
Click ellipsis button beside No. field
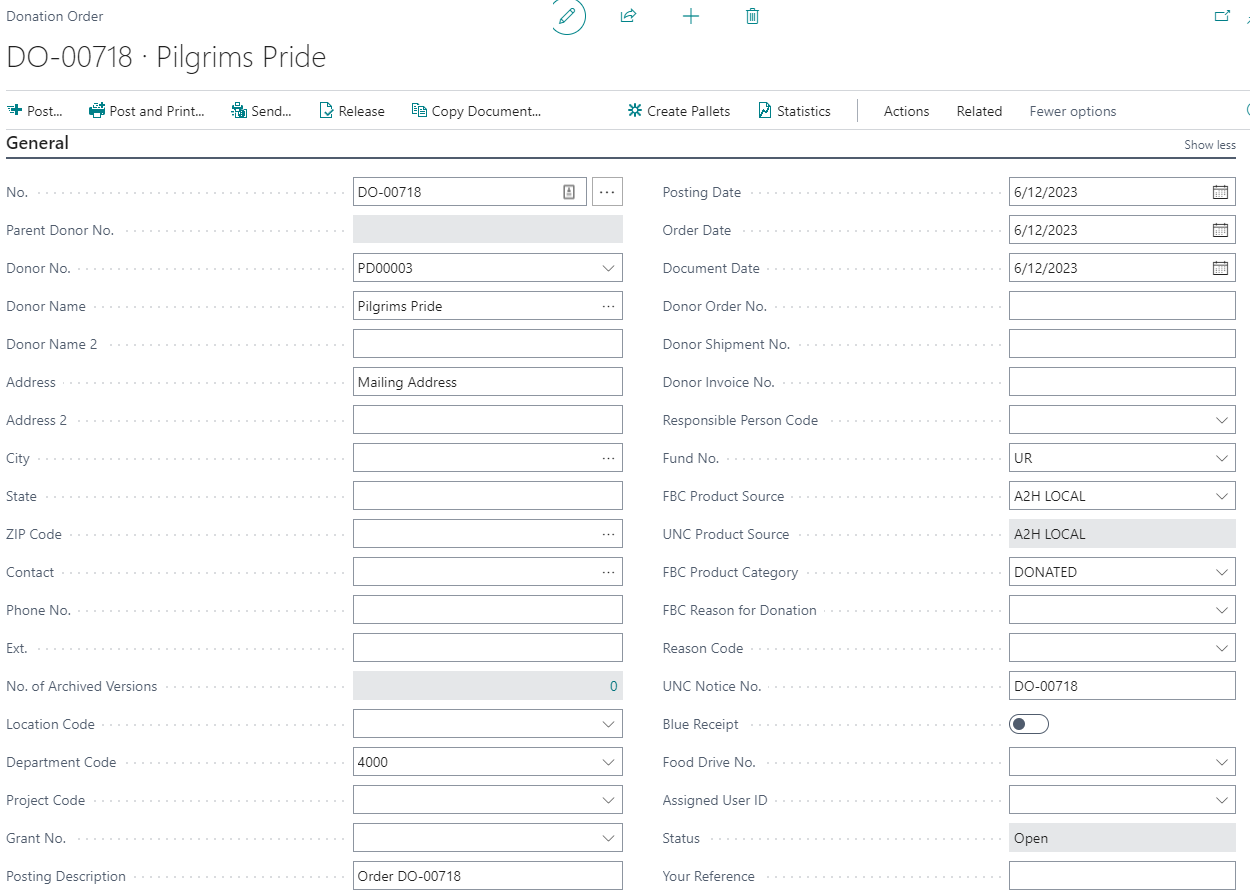(x=607, y=192)
